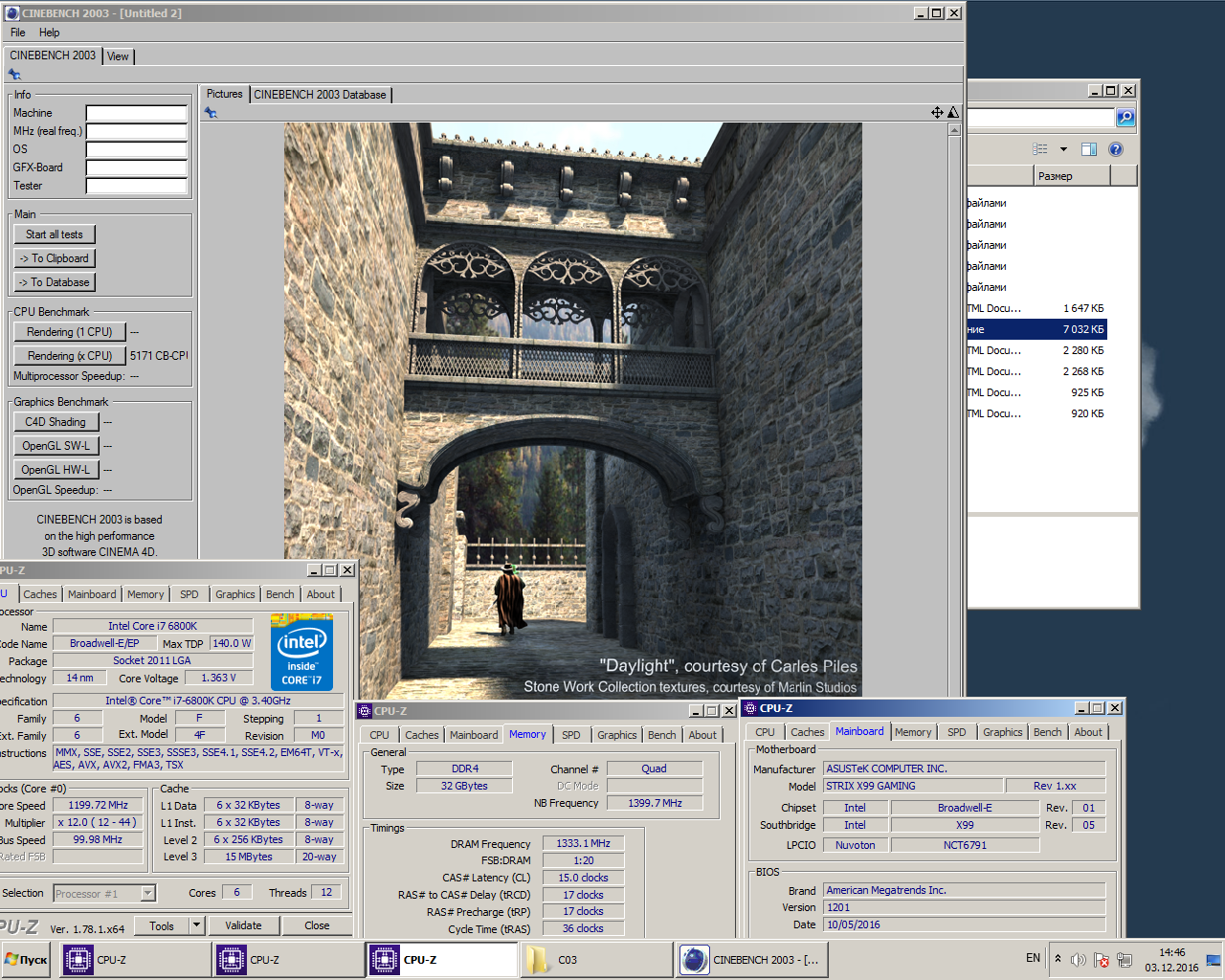The image size is (1225, 980).
Task: Click Start all tests button
Action: pyautogui.click(x=55, y=234)
